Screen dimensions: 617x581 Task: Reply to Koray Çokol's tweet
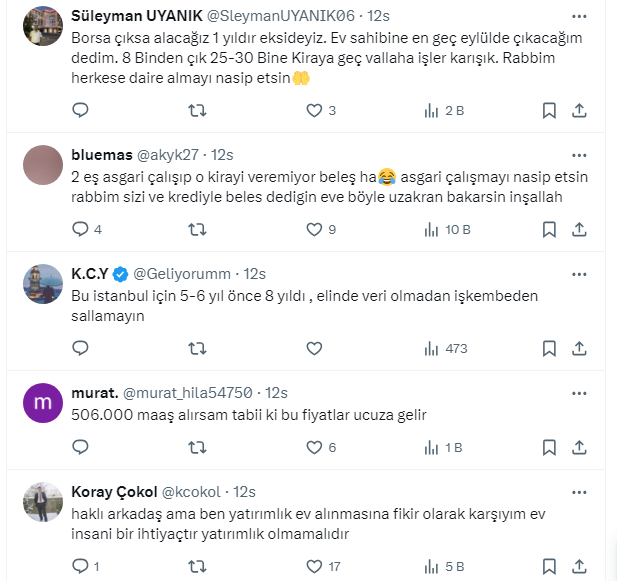(81, 566)
